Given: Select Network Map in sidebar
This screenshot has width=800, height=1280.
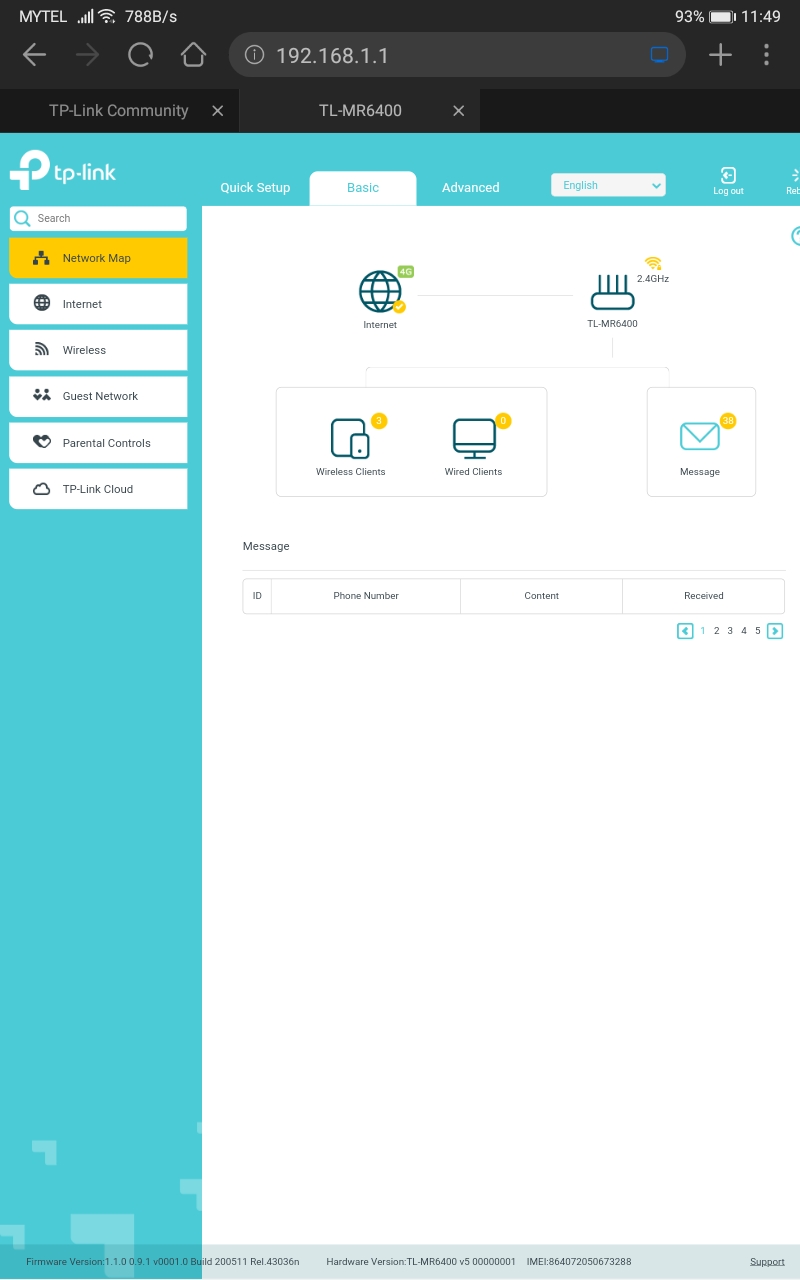Looking at the screenshot, I should [98, 258].
